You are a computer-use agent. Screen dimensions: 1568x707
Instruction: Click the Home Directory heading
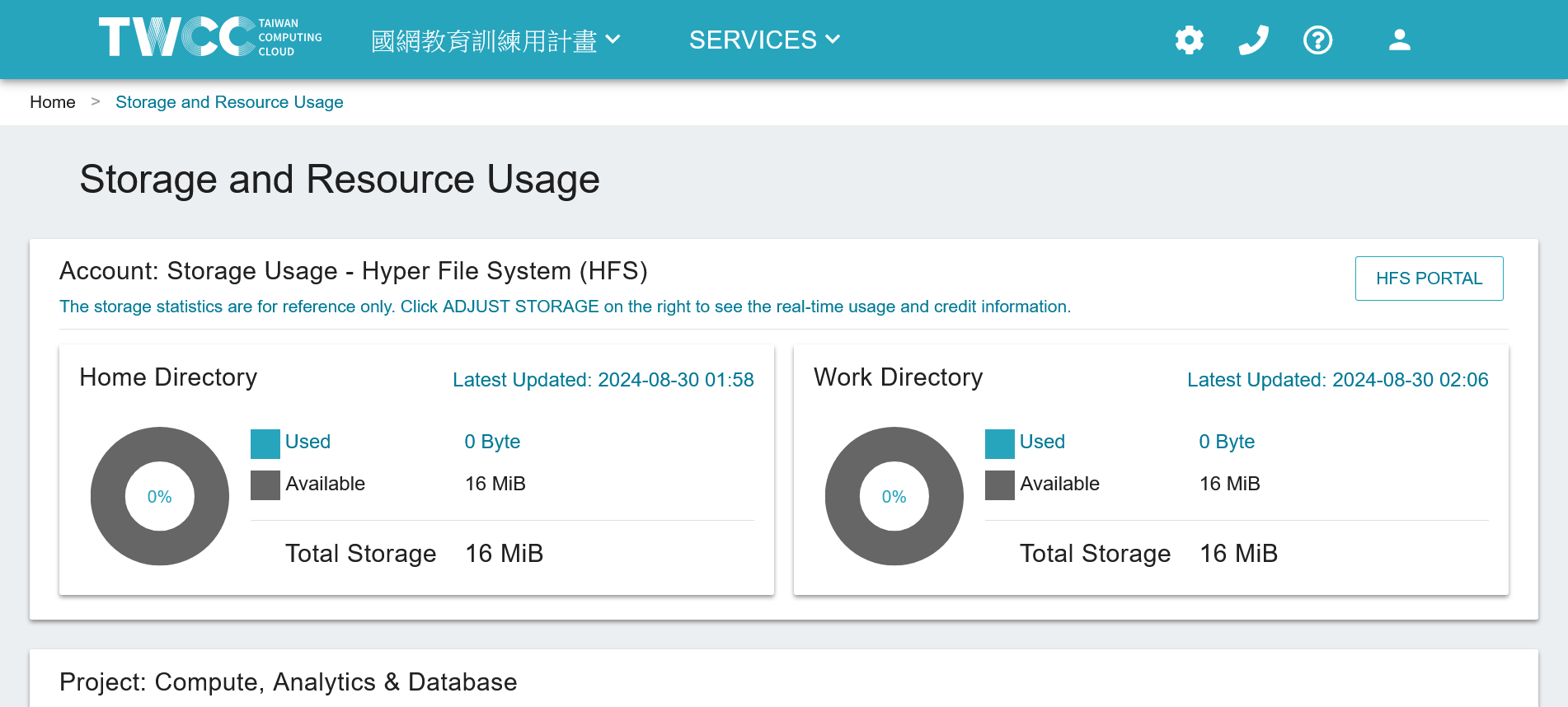[x=168, y=377]
